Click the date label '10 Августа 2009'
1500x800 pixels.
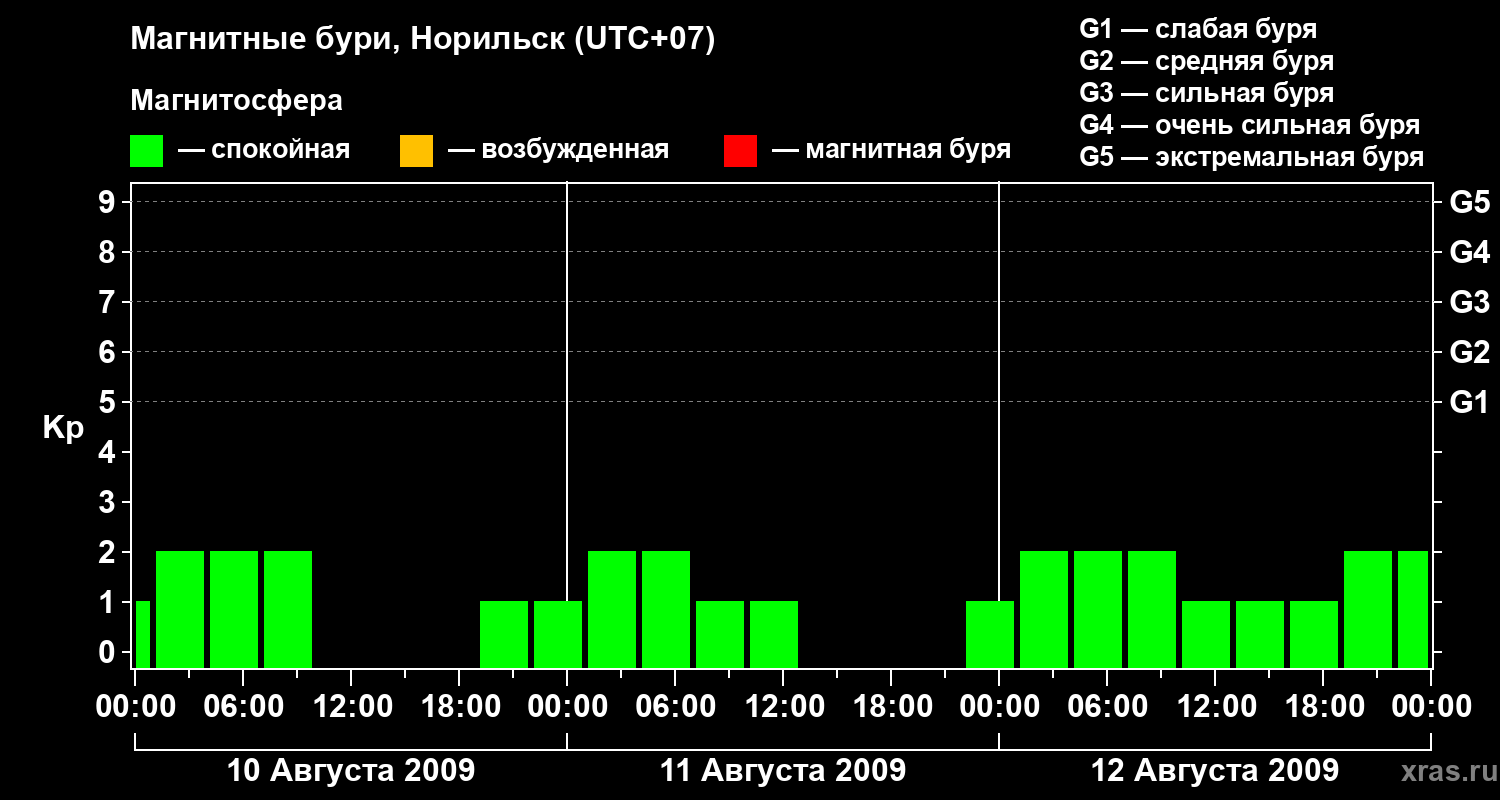(x=351, y=771)
